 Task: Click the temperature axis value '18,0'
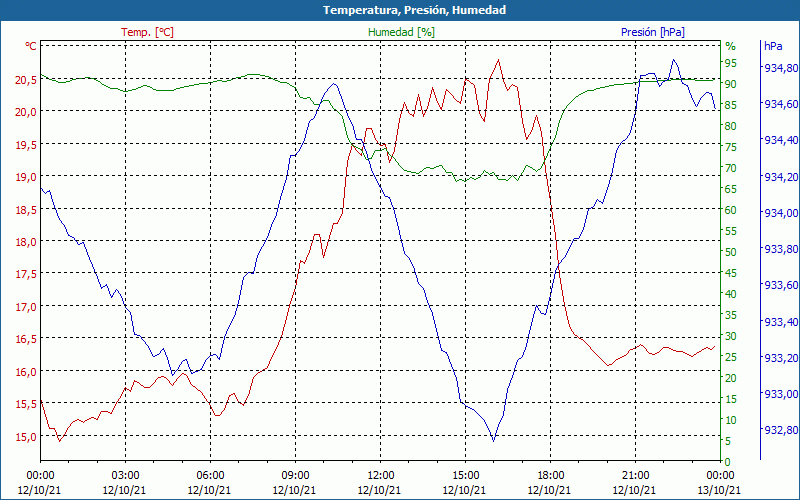26,242
